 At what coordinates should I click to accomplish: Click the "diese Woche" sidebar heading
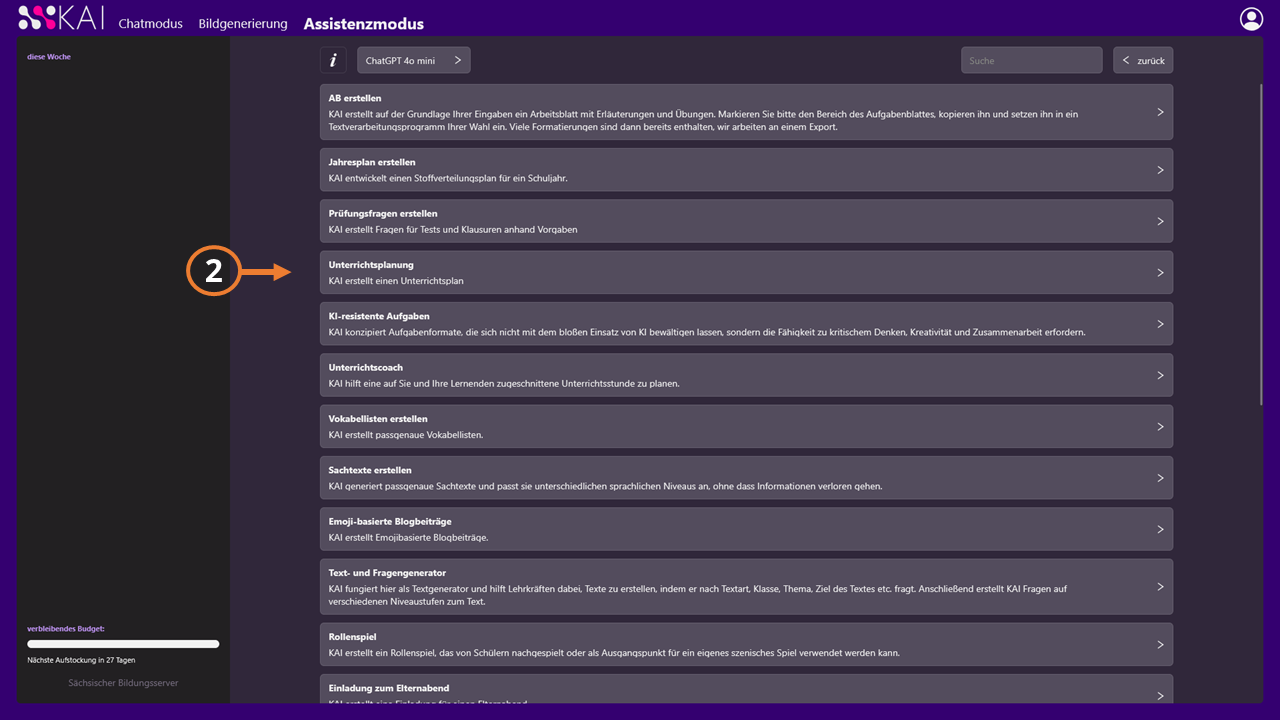coord(49,57)
